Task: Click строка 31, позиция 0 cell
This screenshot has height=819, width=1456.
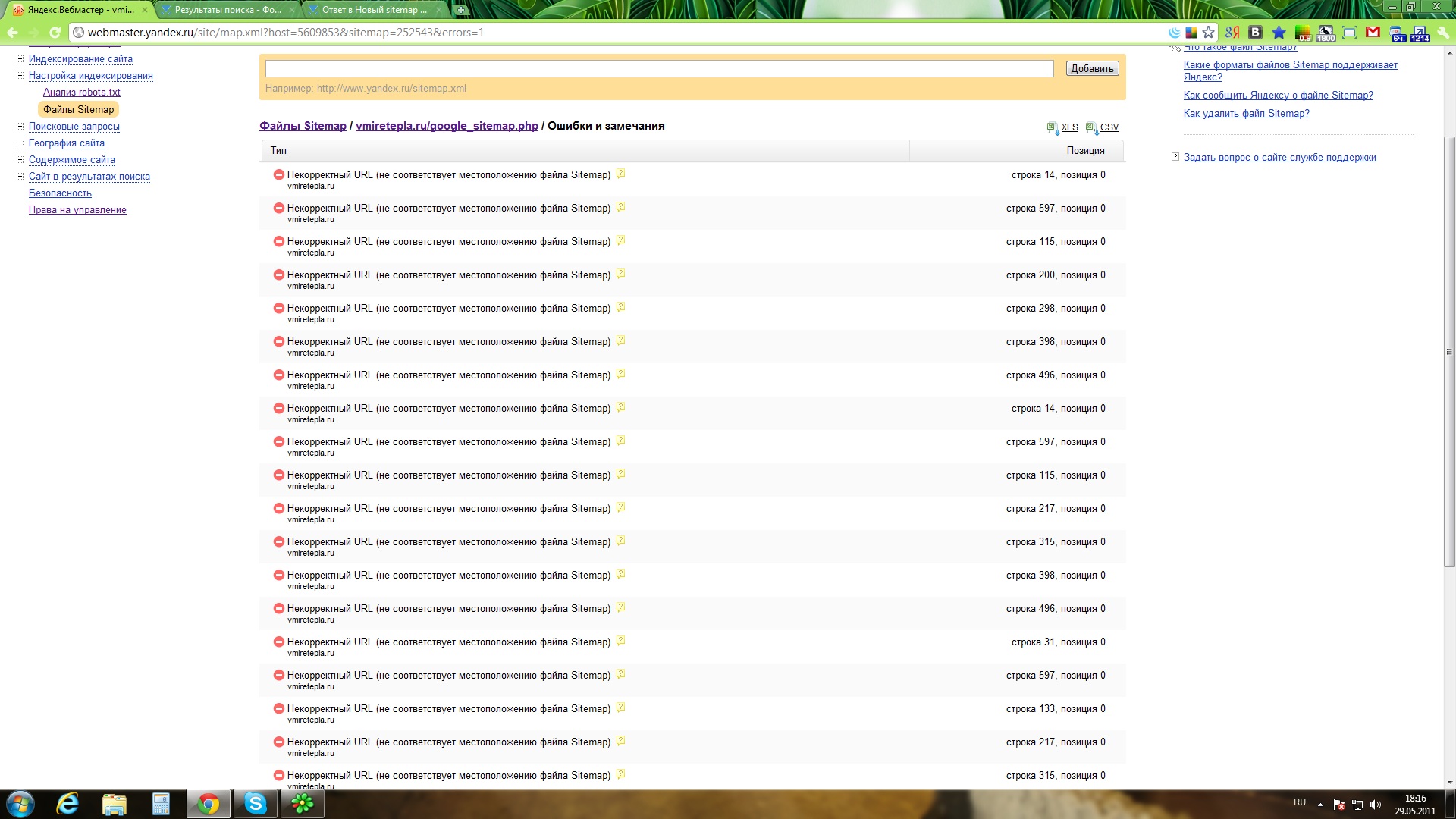Action: pos(1058,642)
